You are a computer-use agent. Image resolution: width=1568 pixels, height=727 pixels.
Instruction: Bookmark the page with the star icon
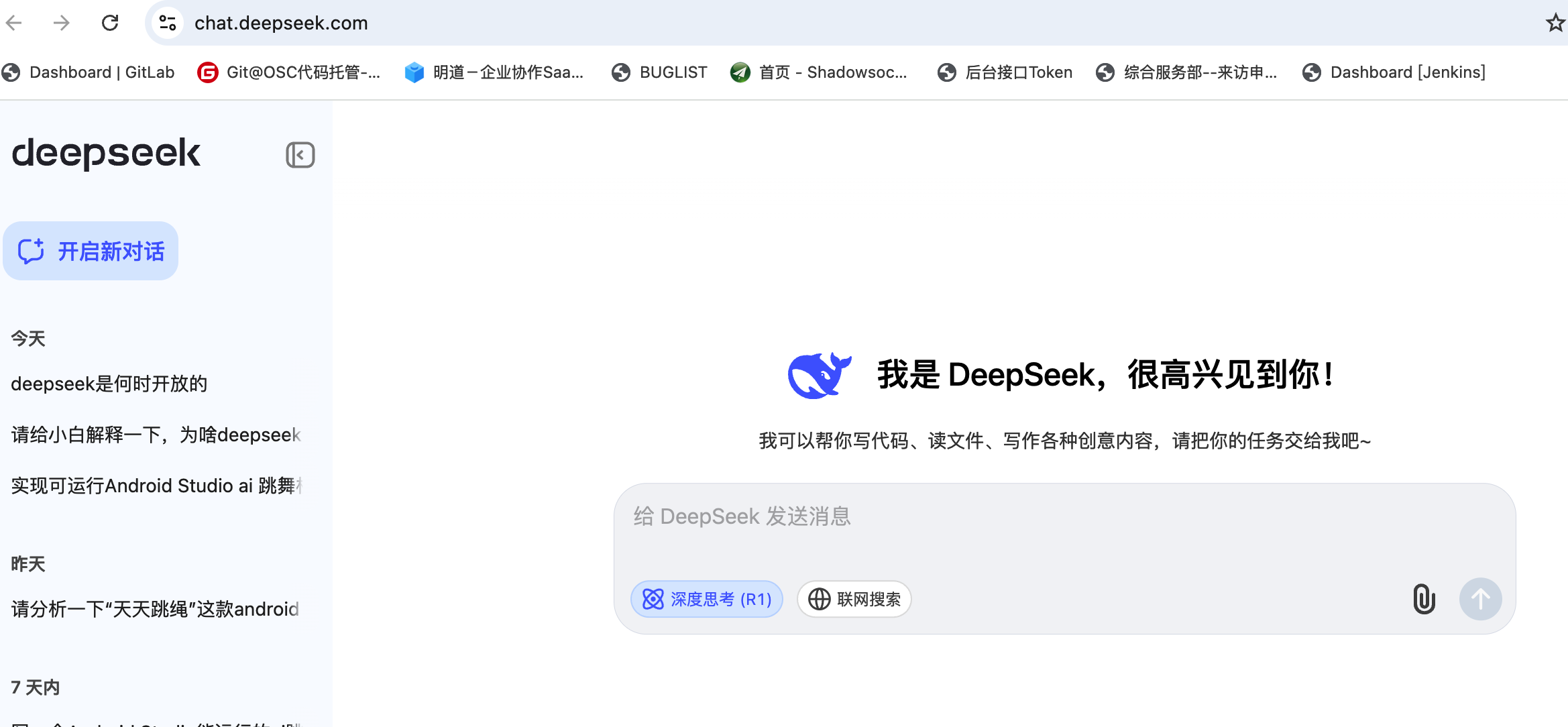1555,23
